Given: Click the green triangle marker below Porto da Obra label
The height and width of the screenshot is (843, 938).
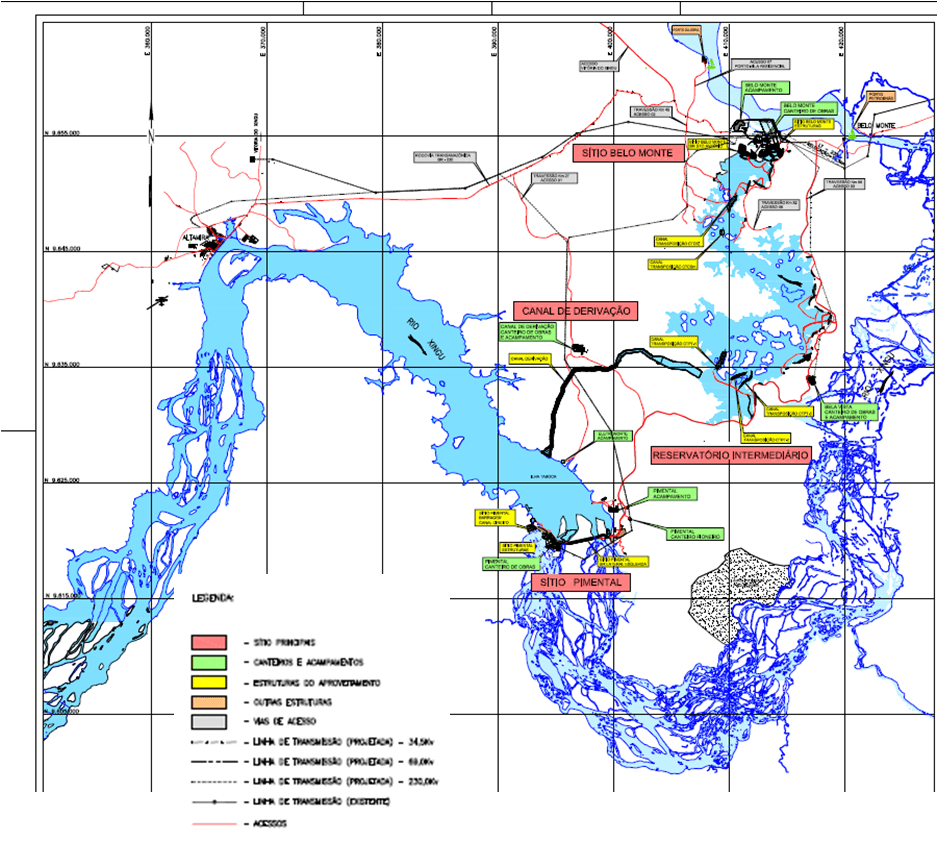Looking at the screenshot, I should tap(711, 65).
